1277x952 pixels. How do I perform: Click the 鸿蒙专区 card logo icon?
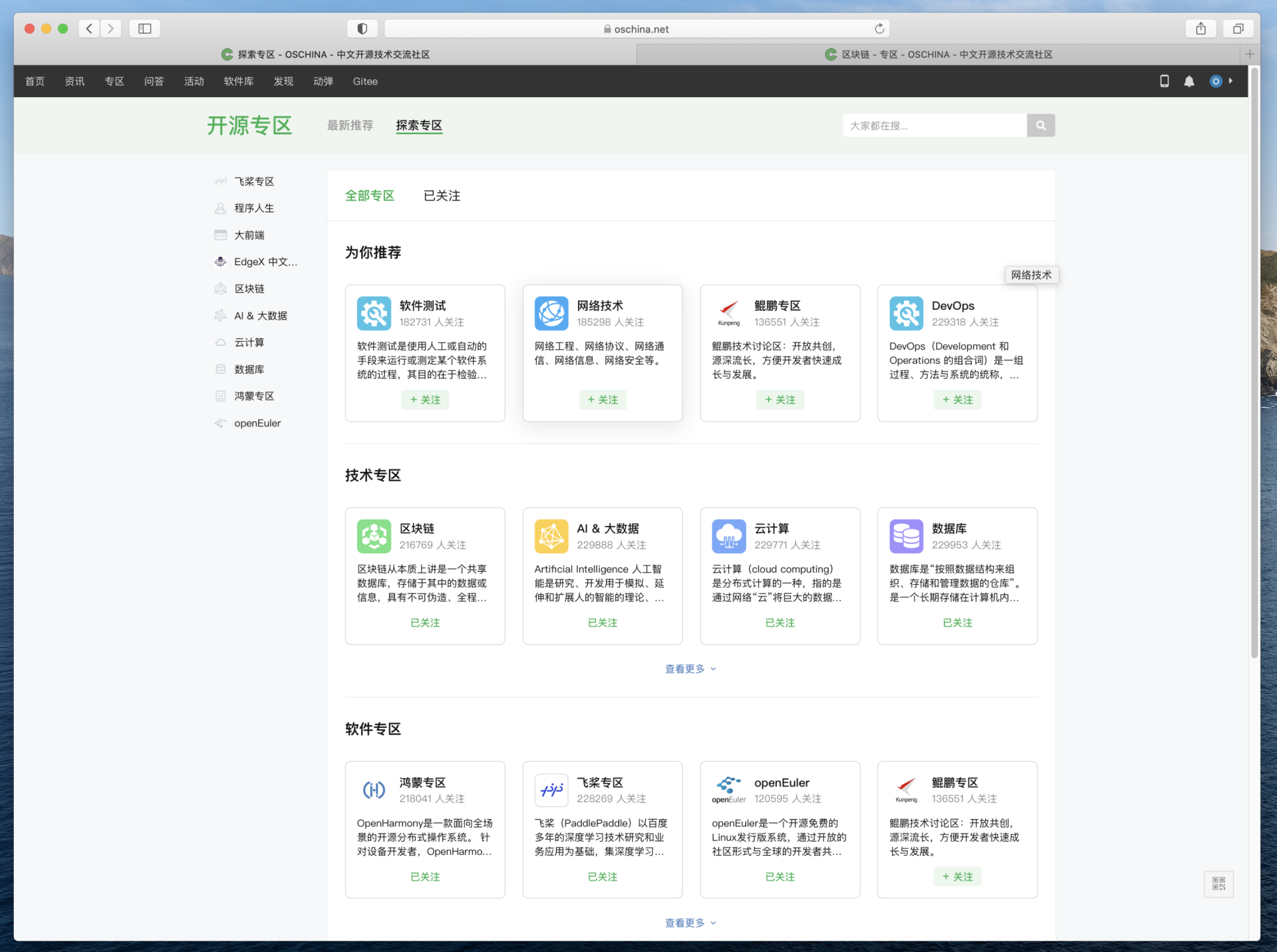click(x=374, y=790)
